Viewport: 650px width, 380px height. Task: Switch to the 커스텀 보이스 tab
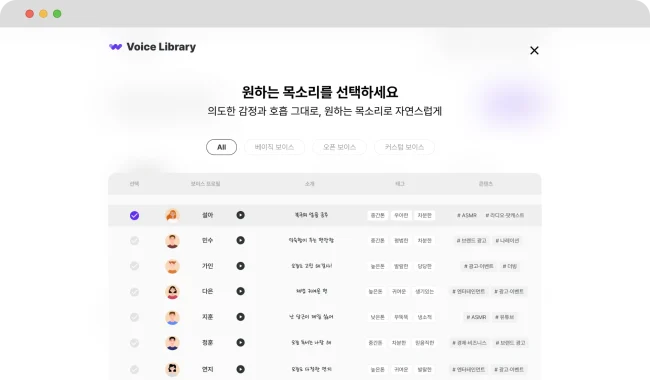(404, 147)
